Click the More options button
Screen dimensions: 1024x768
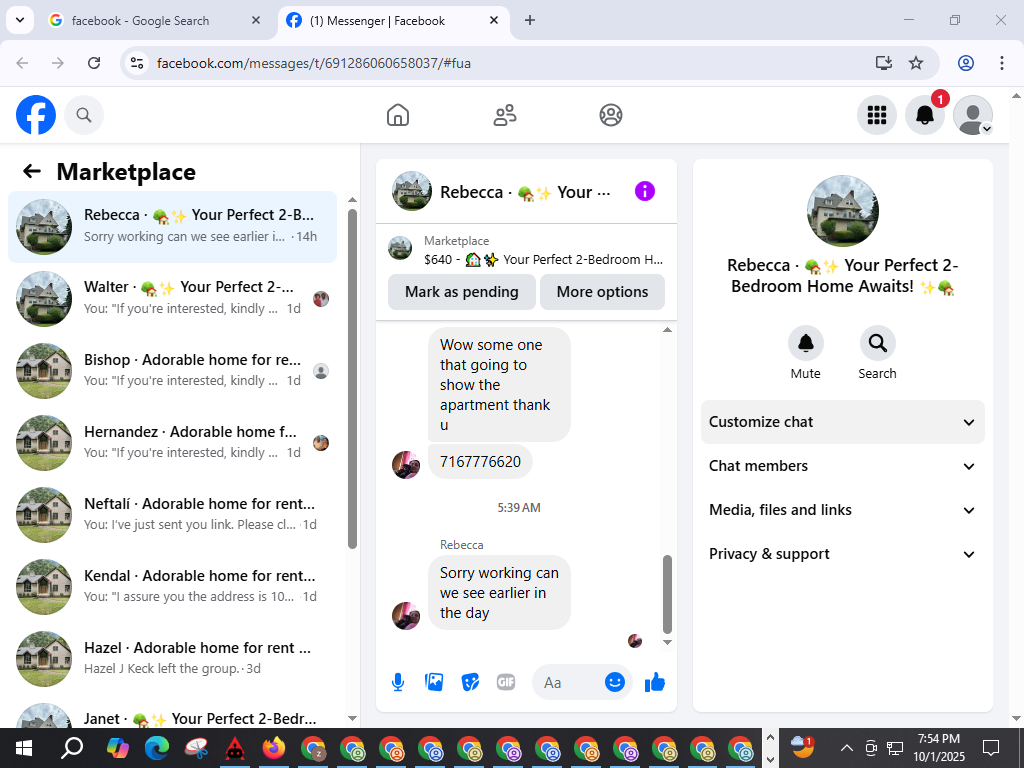(x=602, y=292)
